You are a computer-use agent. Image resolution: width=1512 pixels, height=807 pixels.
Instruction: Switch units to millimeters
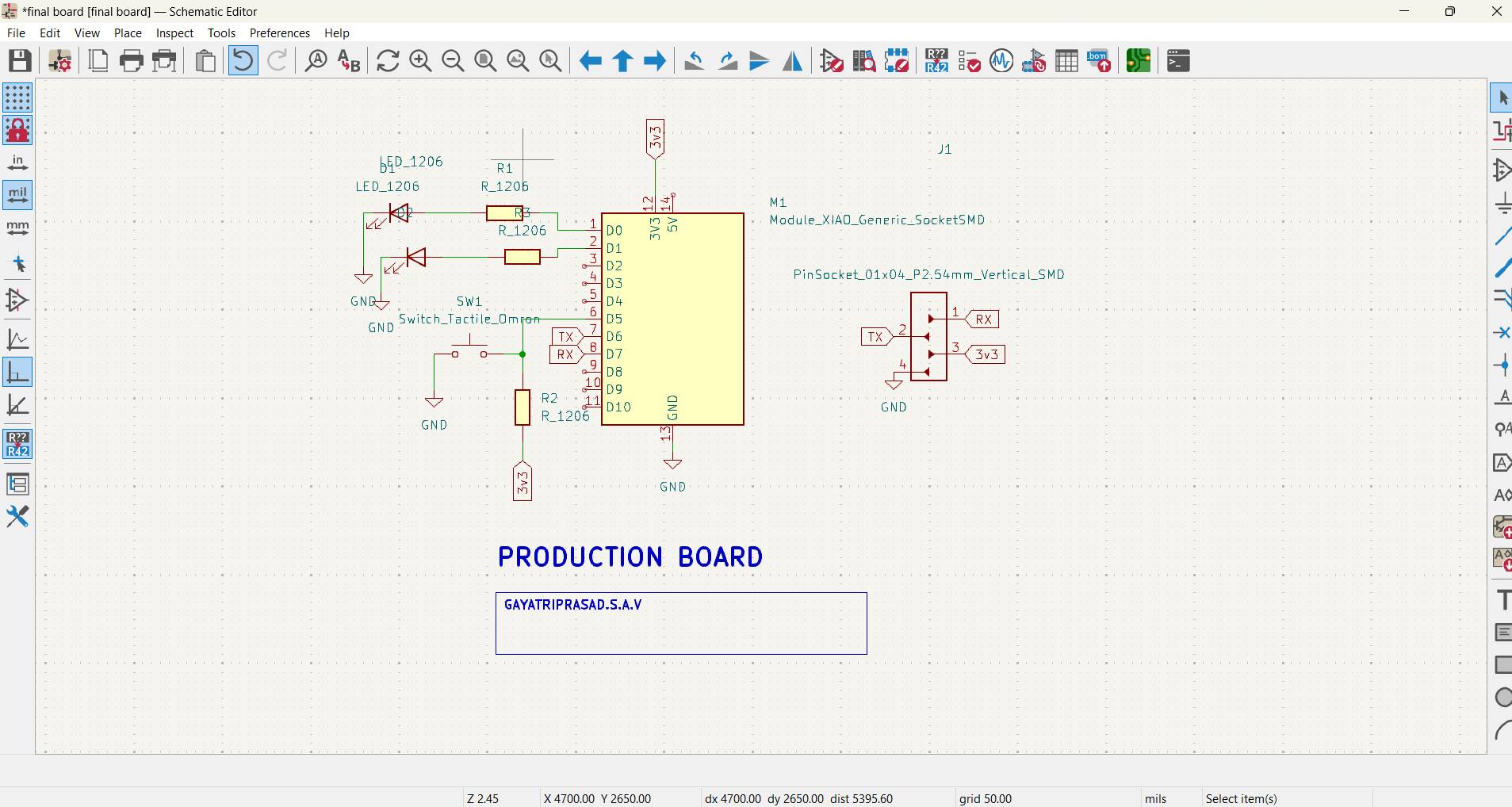[x=17, y=228]
